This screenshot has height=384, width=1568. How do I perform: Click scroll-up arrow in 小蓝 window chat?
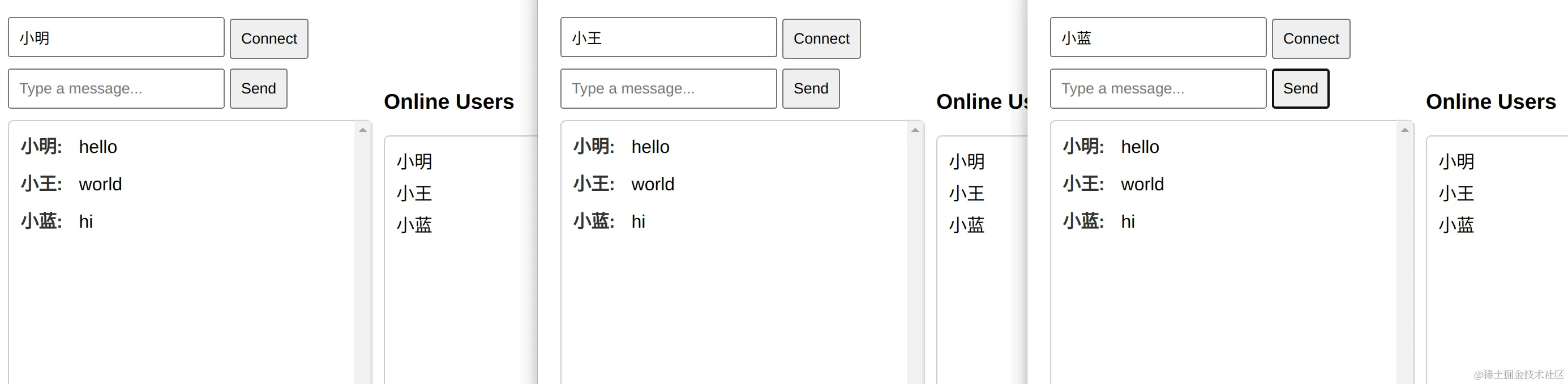tap(1405, 130)
